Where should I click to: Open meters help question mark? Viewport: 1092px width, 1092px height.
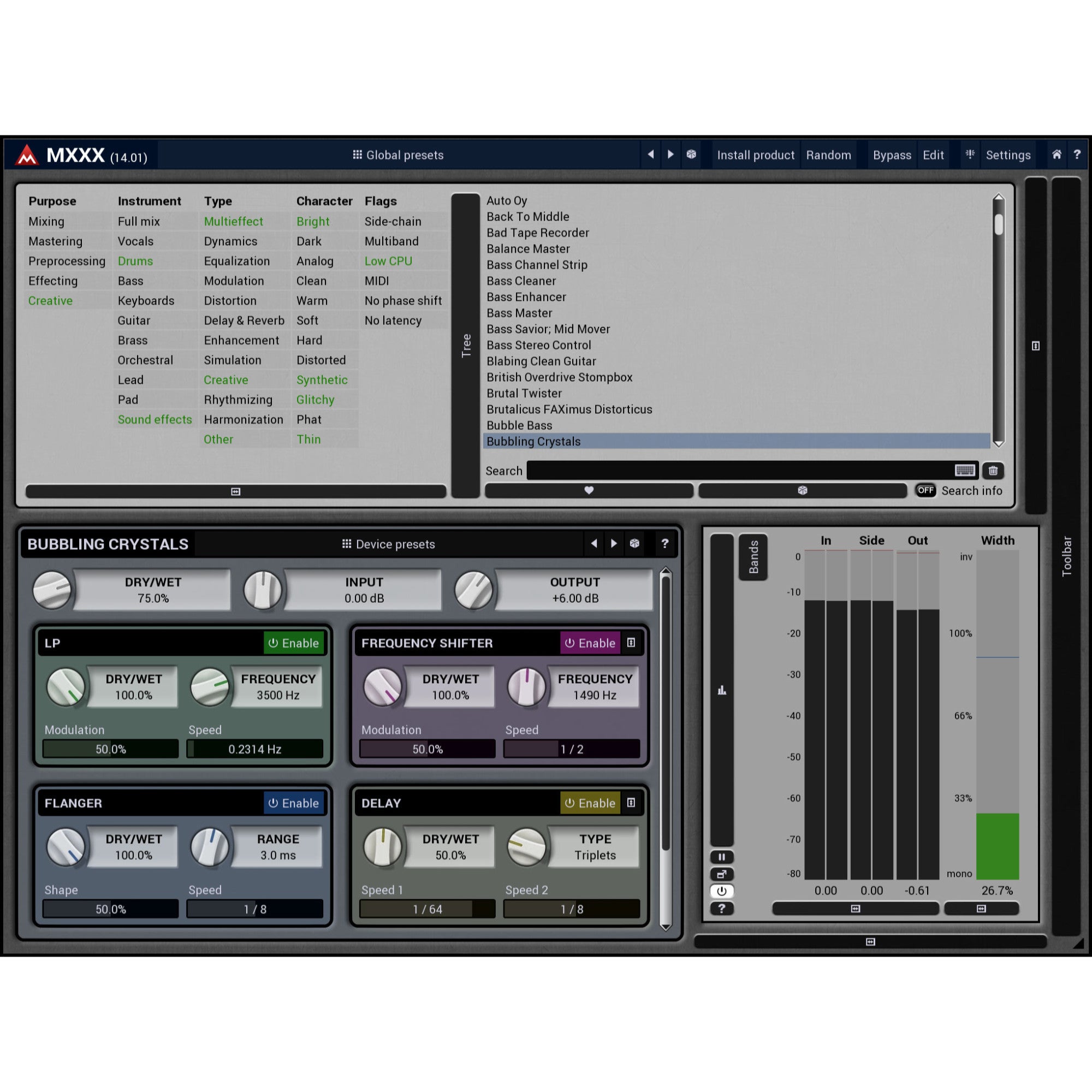722,909
